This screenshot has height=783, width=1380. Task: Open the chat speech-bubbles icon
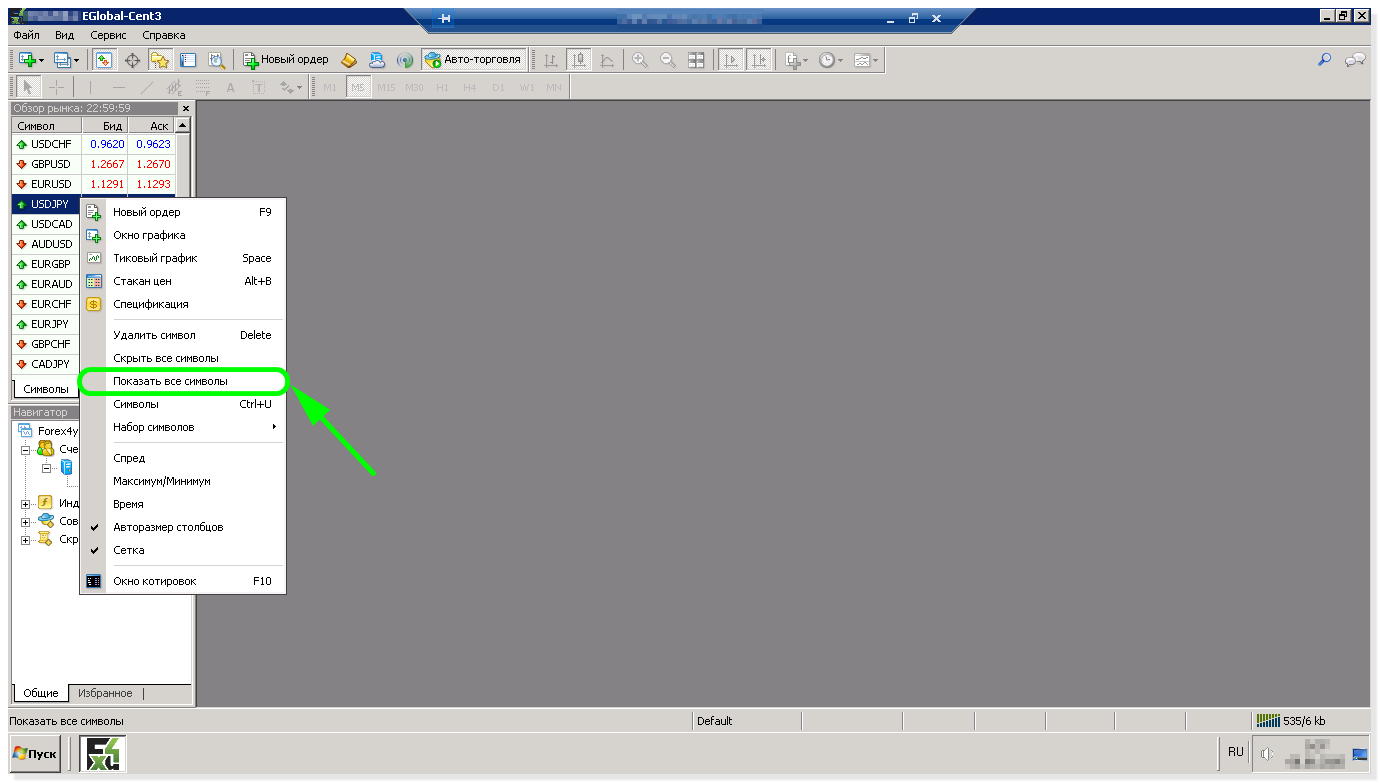click(x=1355, y=60)
